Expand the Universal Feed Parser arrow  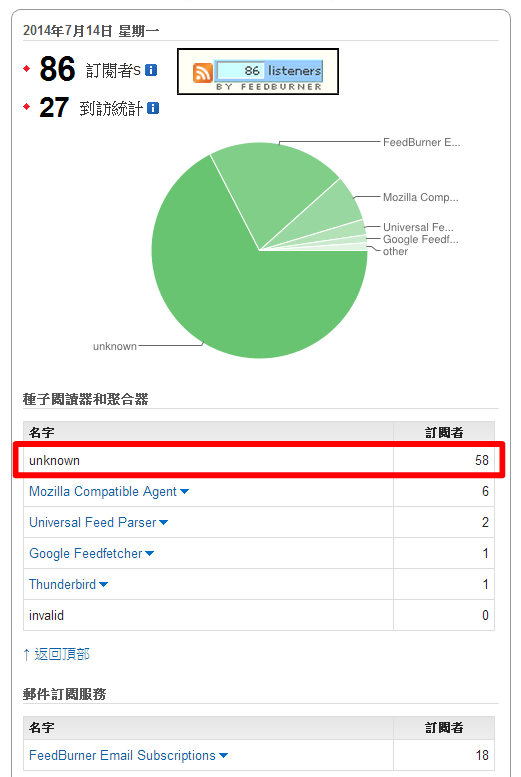coord(164,522)
